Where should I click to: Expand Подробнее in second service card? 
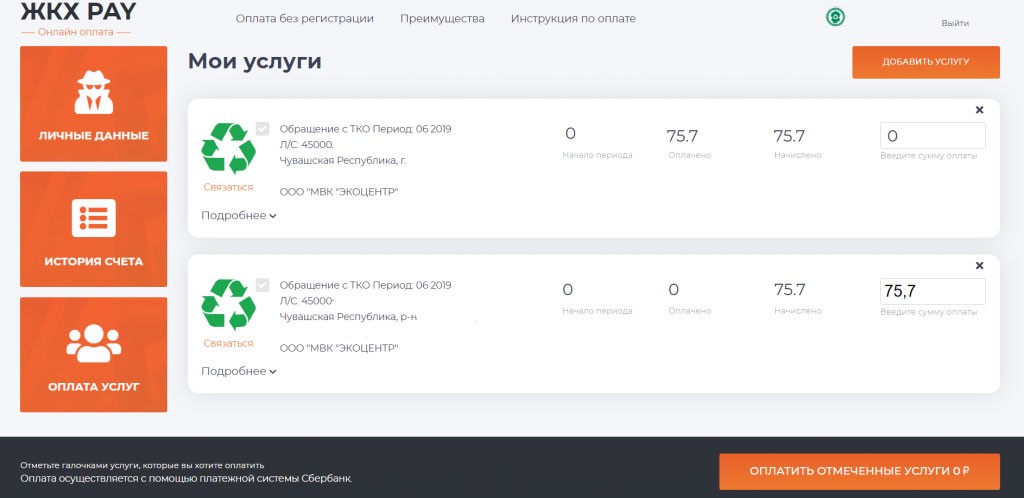pos(238,371)
